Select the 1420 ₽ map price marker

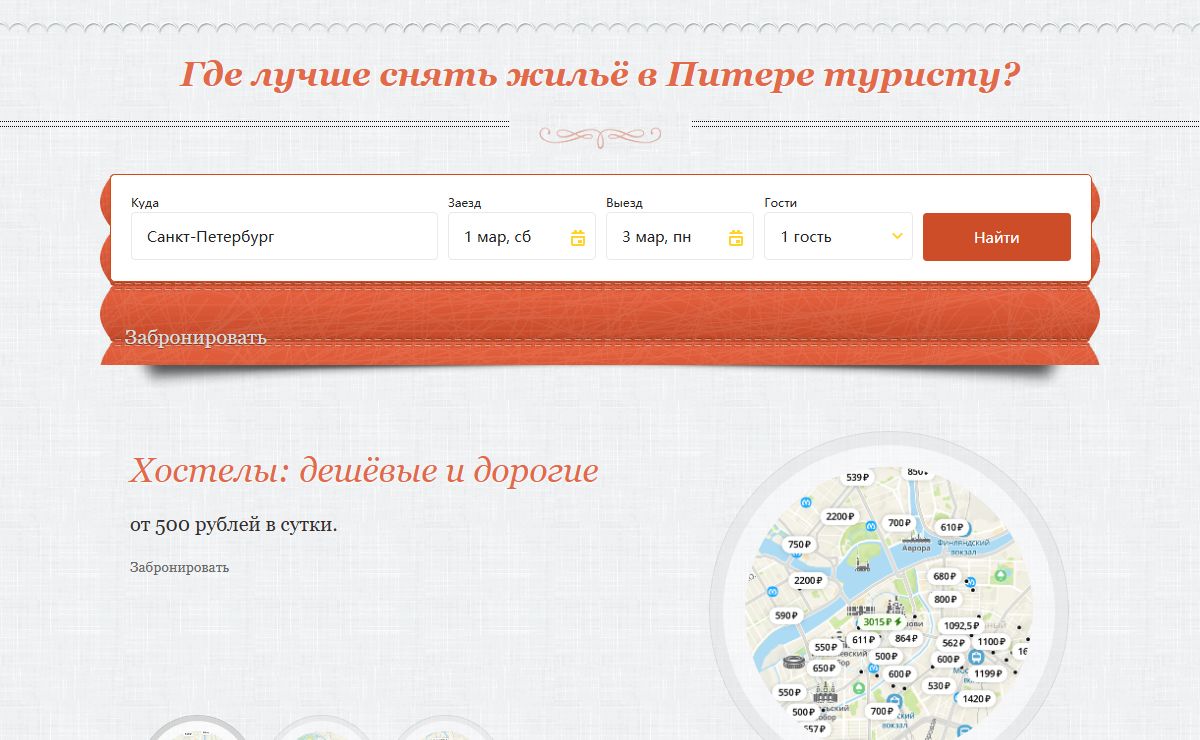pyautogui.click(x=975, y=699)
